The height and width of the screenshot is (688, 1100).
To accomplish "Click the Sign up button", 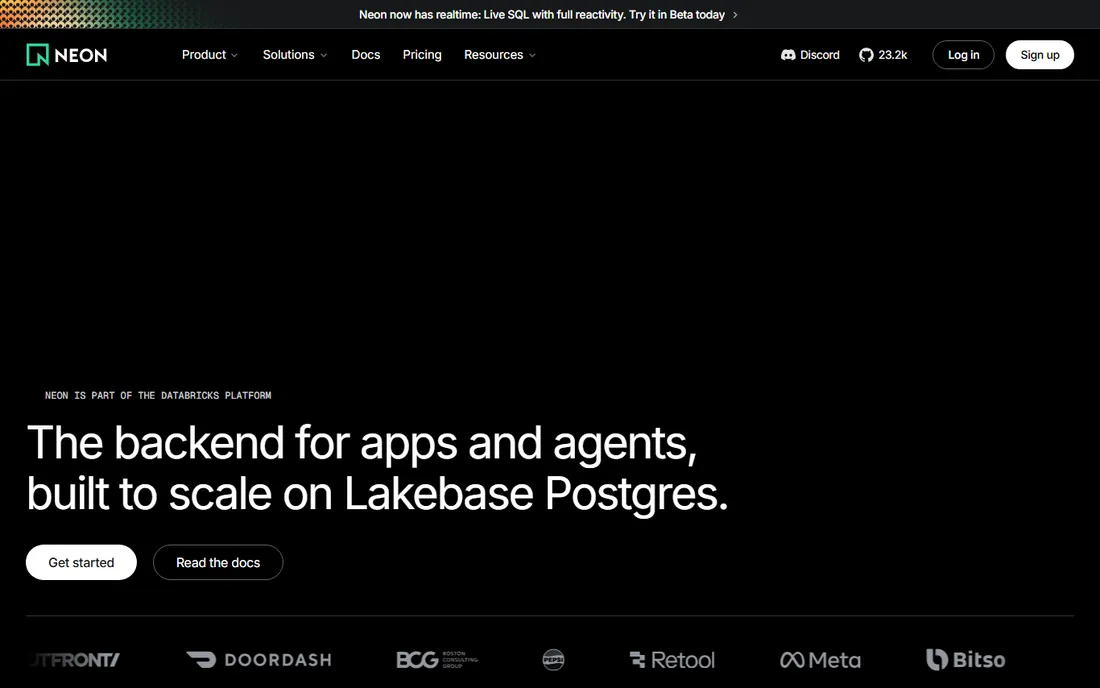I will pyautogui.click(x=1040, y=55).
